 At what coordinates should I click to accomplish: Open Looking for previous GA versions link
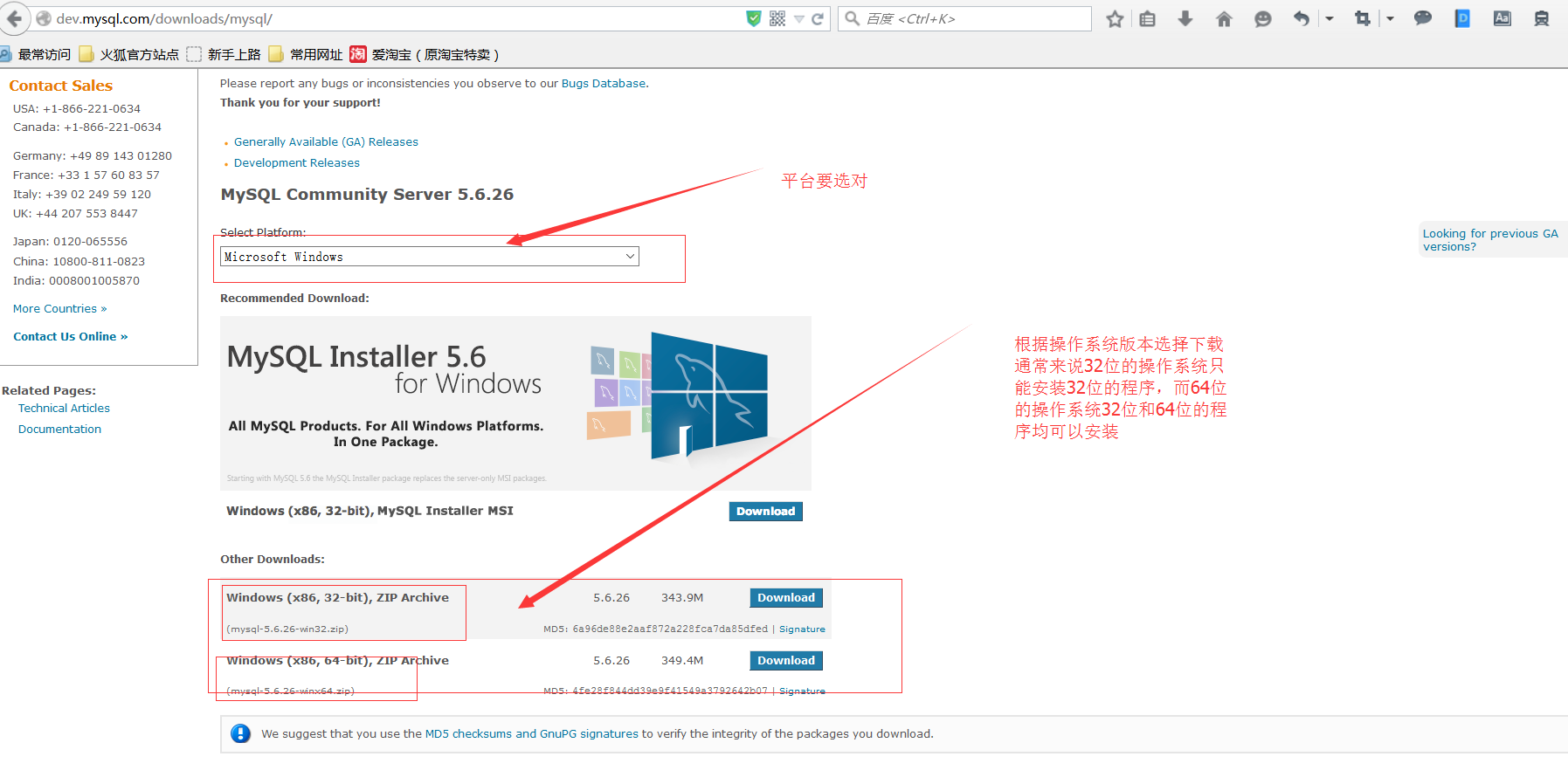tap(1490, 240)
